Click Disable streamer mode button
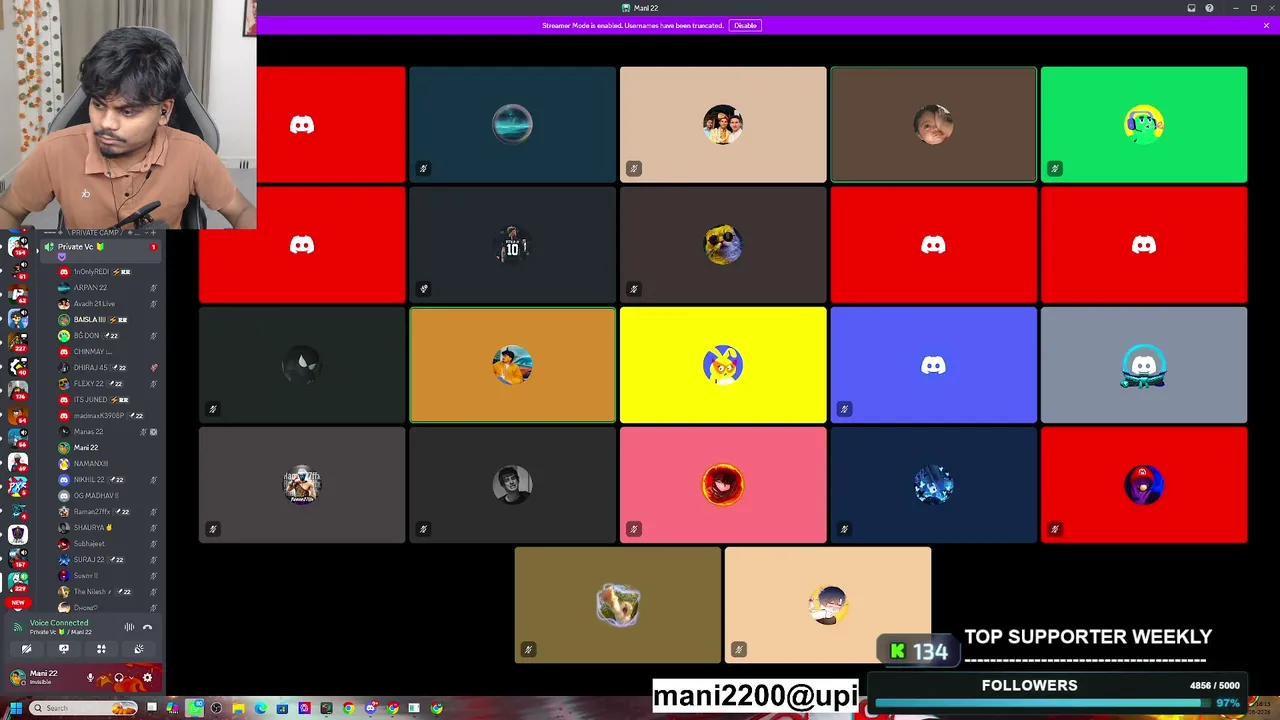This screenshot has height=720, width=1280. (x=745, y=25)
